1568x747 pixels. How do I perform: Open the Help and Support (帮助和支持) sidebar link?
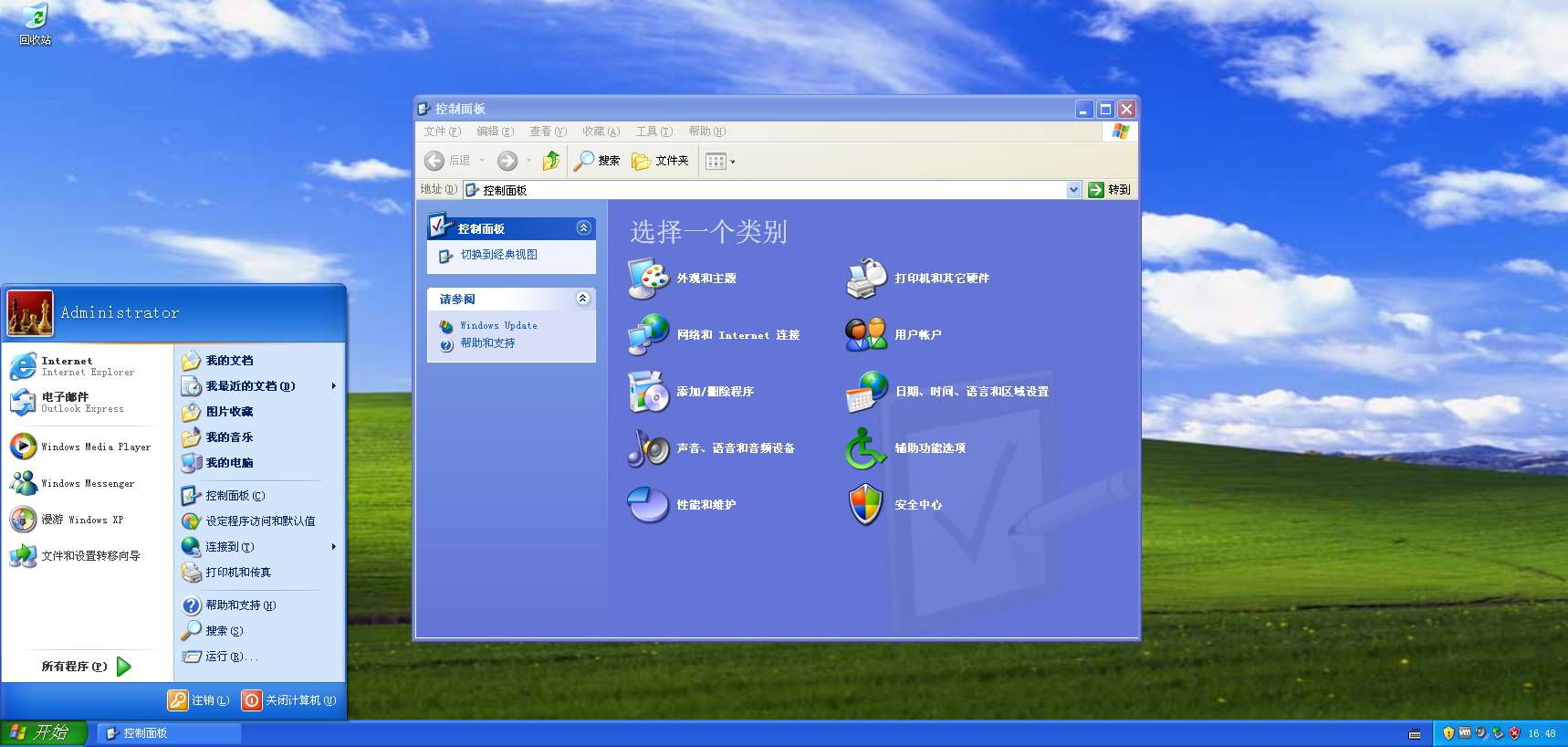click(487, 343)
